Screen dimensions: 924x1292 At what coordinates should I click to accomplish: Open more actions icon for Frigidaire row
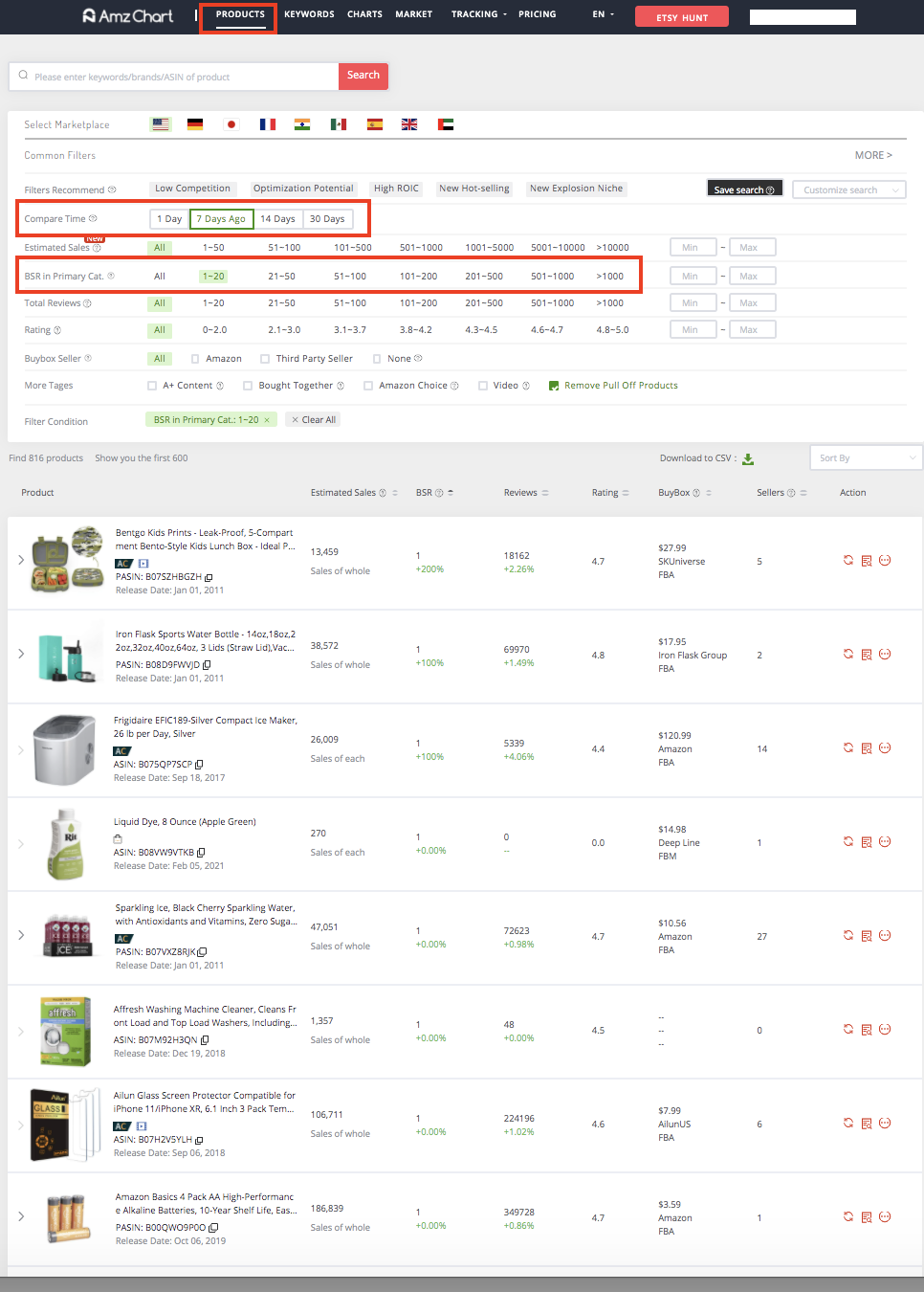885,747
